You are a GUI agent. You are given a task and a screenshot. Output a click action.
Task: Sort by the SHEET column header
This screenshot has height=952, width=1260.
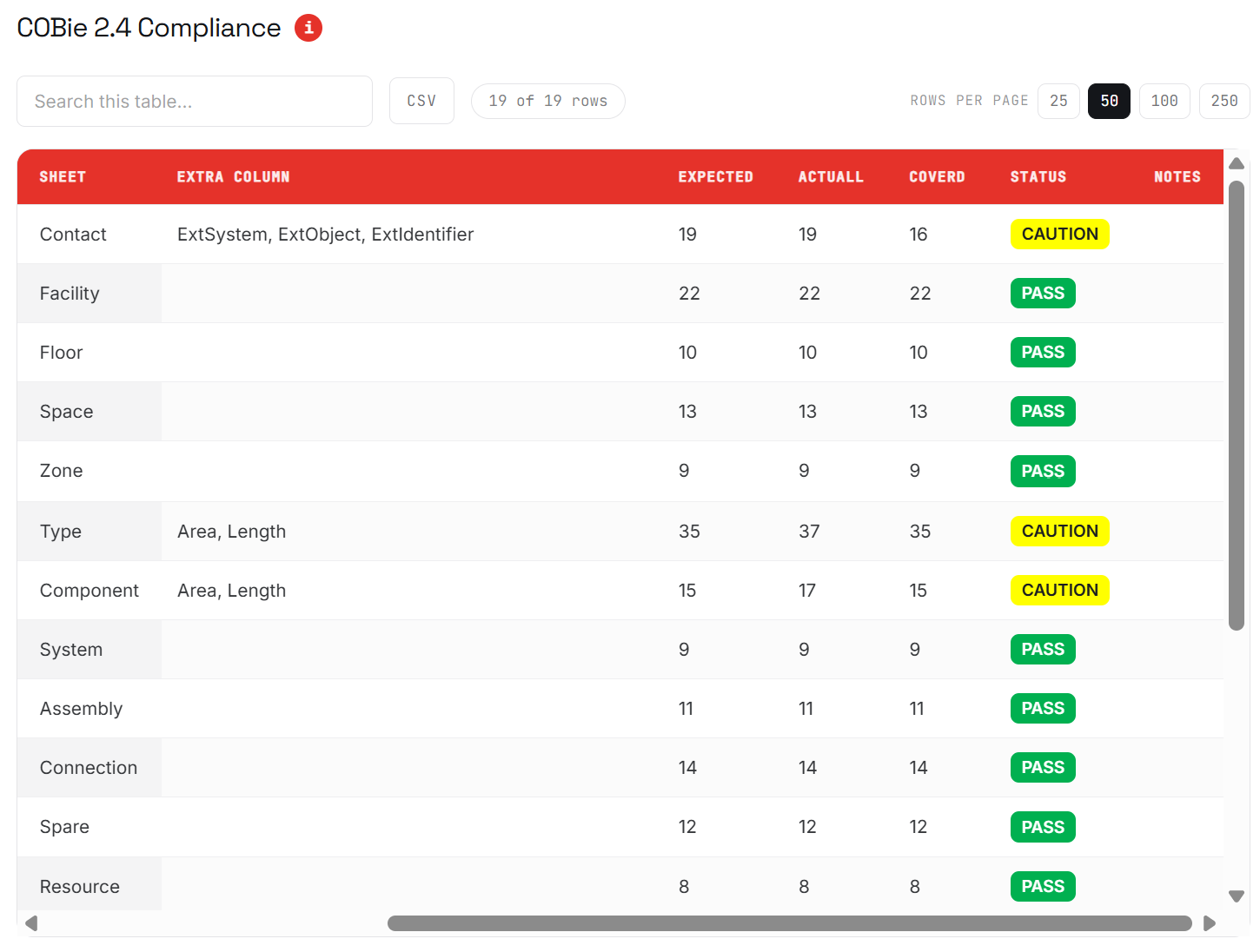tap(63, 177)
